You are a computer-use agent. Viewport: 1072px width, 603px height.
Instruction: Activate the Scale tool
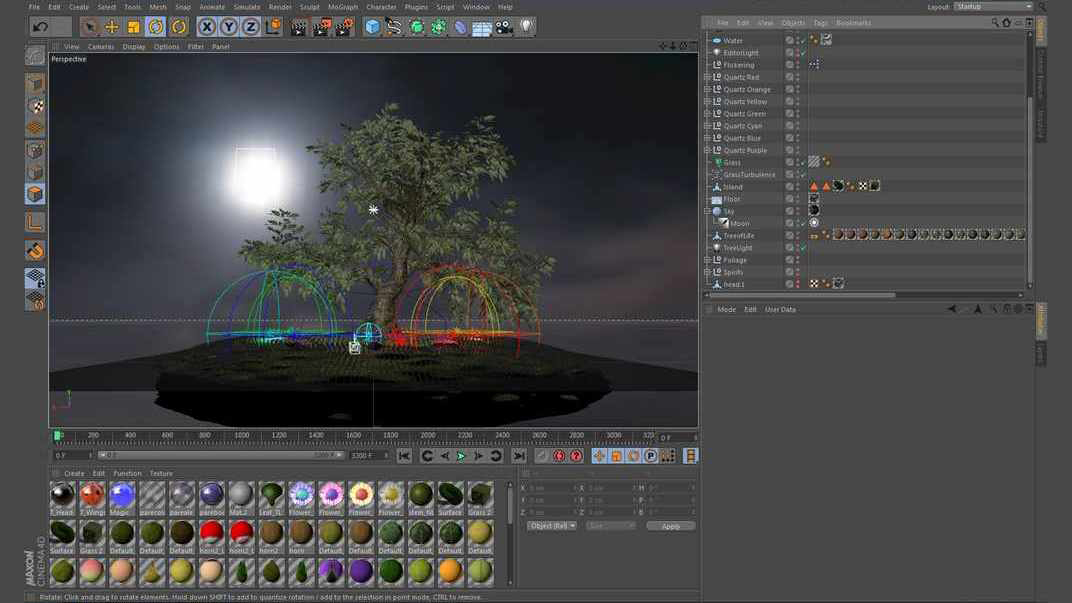[x=134, y=27]
